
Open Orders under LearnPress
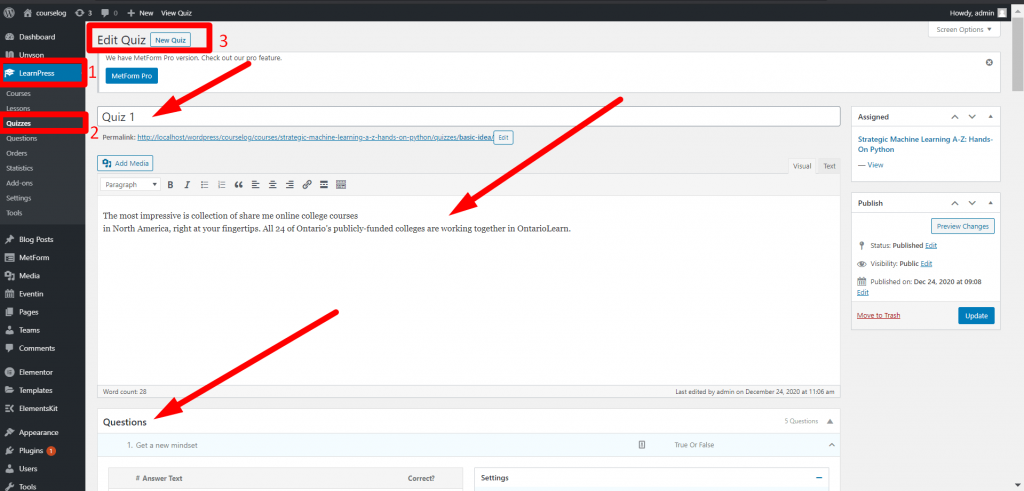click(x=16, y=153)
